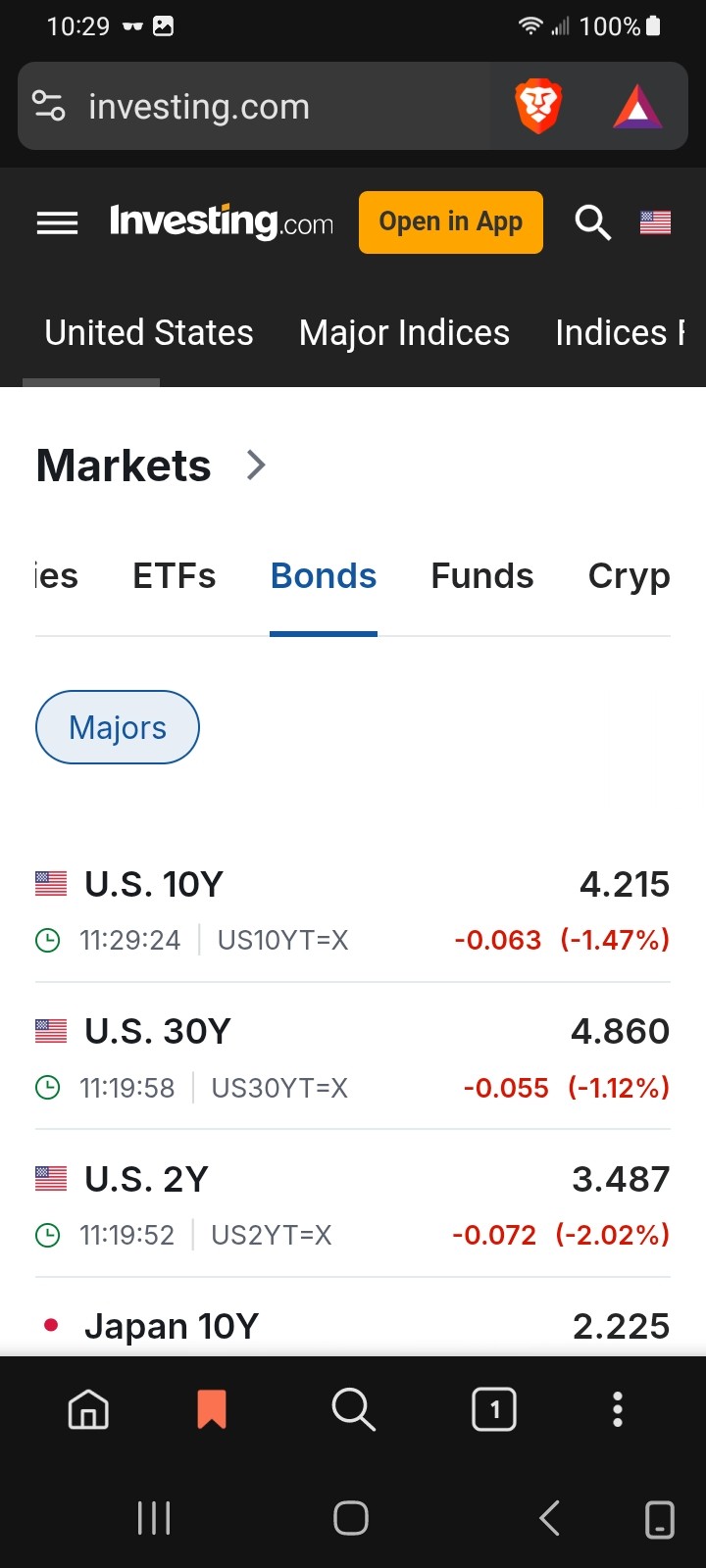Screen dimensions: 706x1568
Task: Tap the Brave Rewards triangle icon
Action: coord(637,107)
